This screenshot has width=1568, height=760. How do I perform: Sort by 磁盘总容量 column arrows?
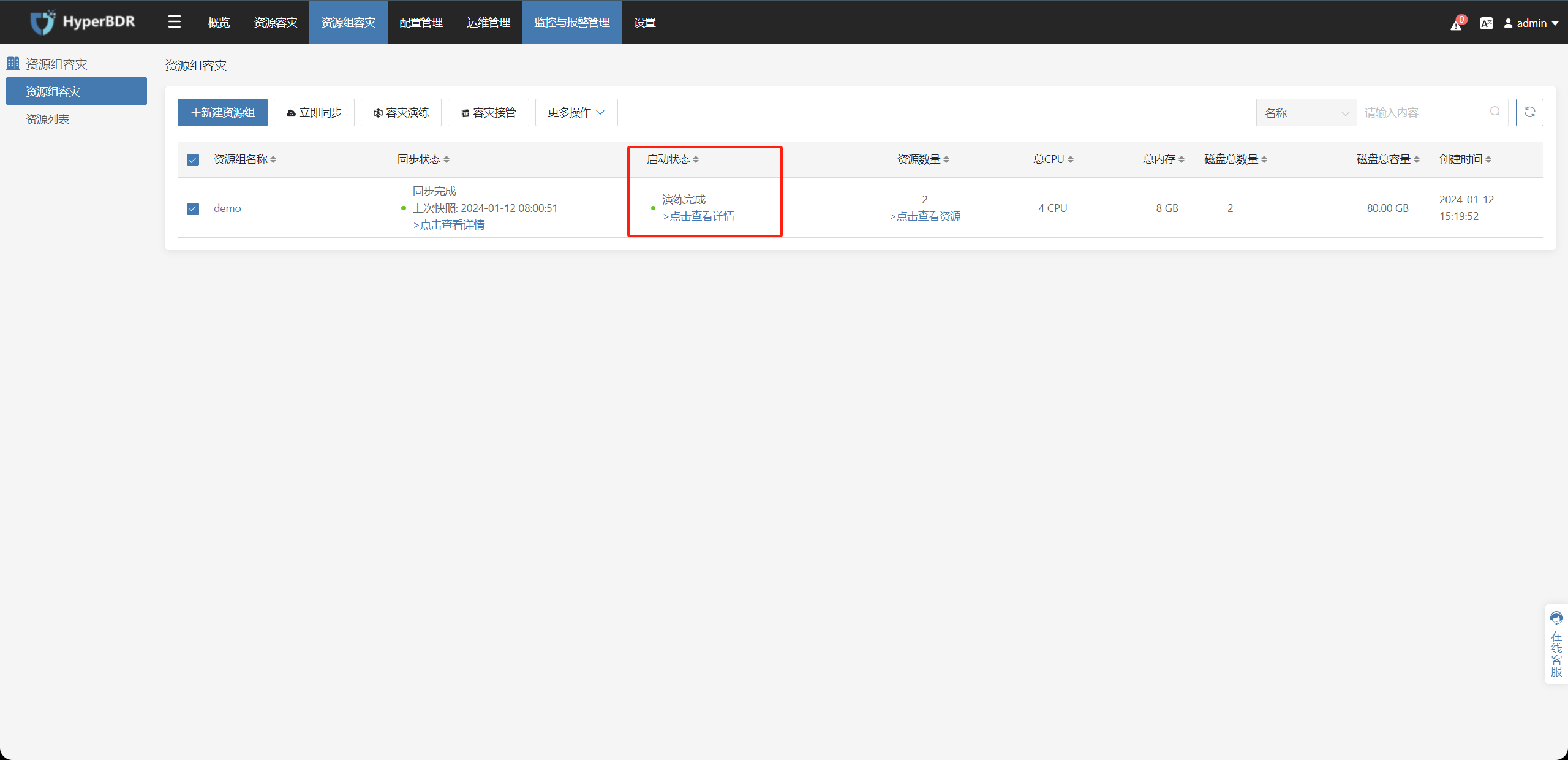[x=1417, y=159]
